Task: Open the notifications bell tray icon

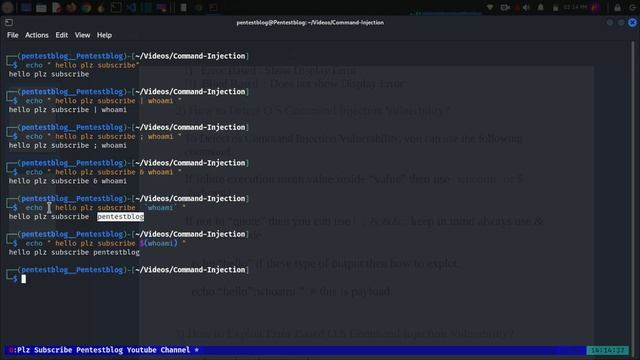Action: click(x=540, y=7)
